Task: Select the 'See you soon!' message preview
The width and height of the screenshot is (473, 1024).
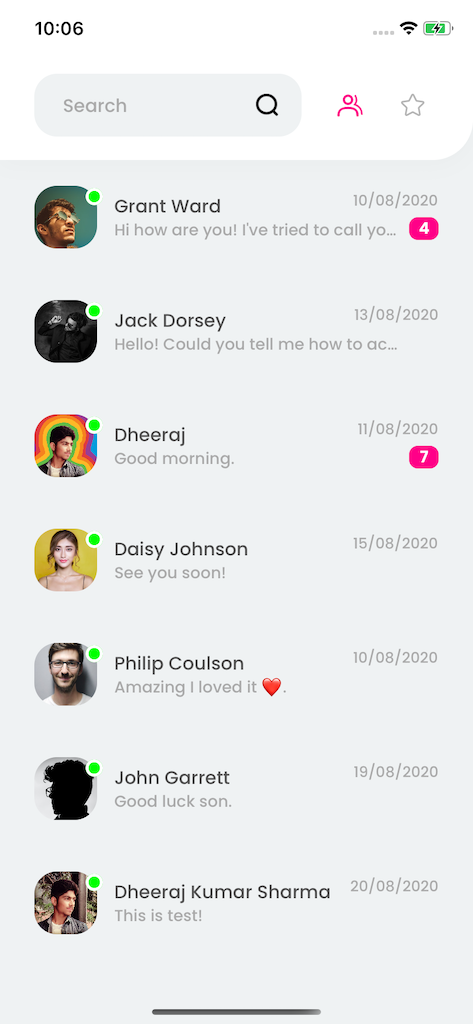Action: (x=170, y=573)
